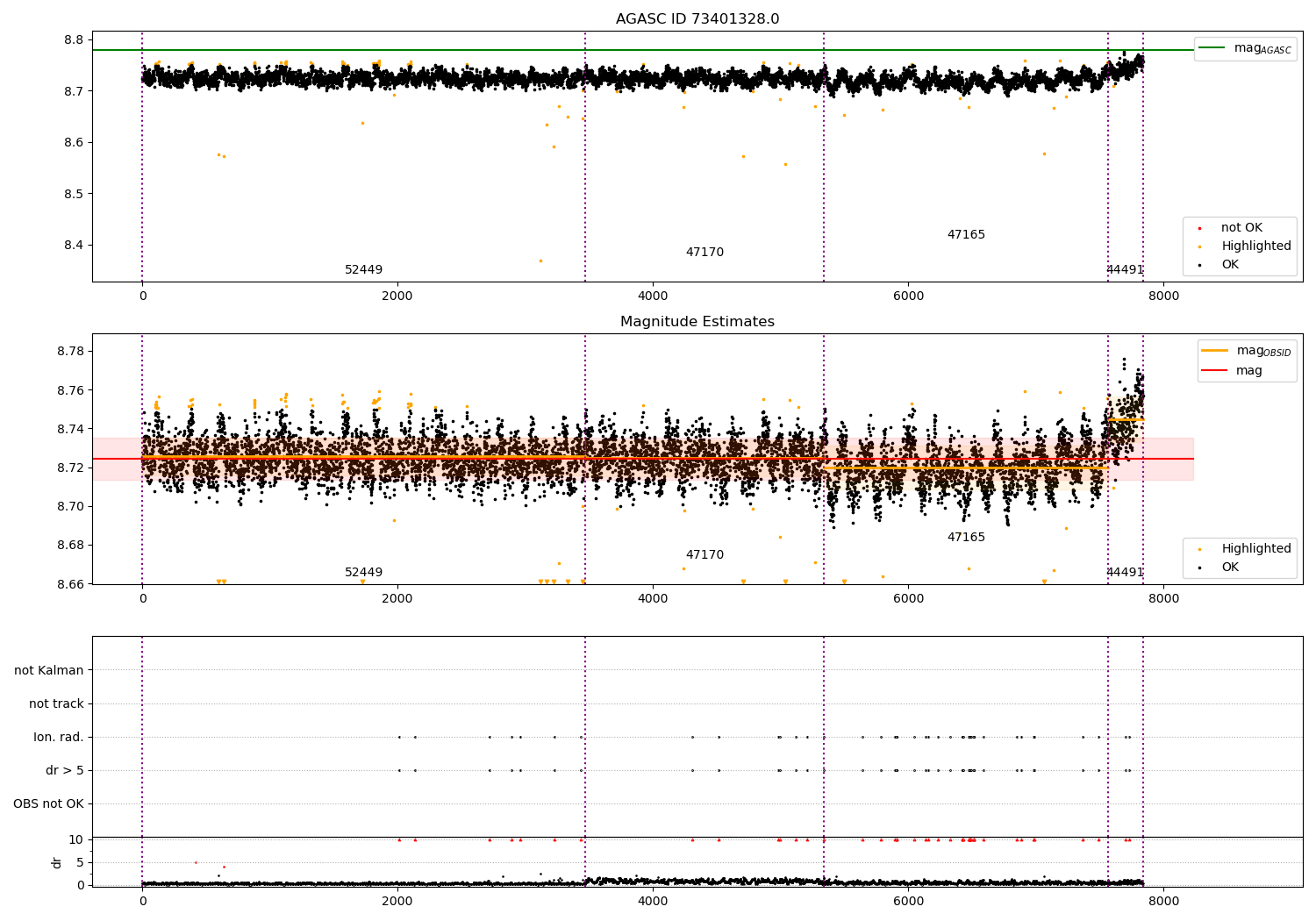
Task: Click the 'Magnitude Estimates' plot title
Action: tap(697, 322)
